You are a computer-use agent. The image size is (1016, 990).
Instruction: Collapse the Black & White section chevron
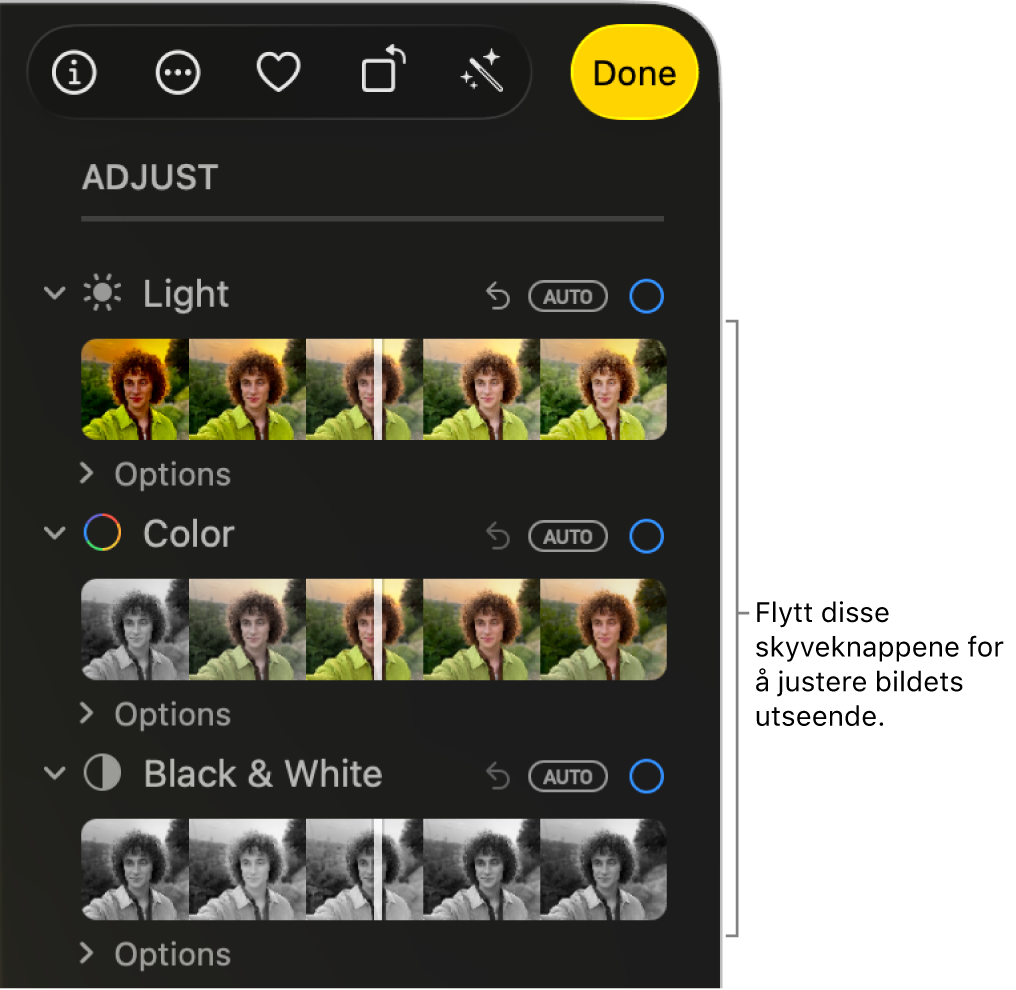pos(54,772)
